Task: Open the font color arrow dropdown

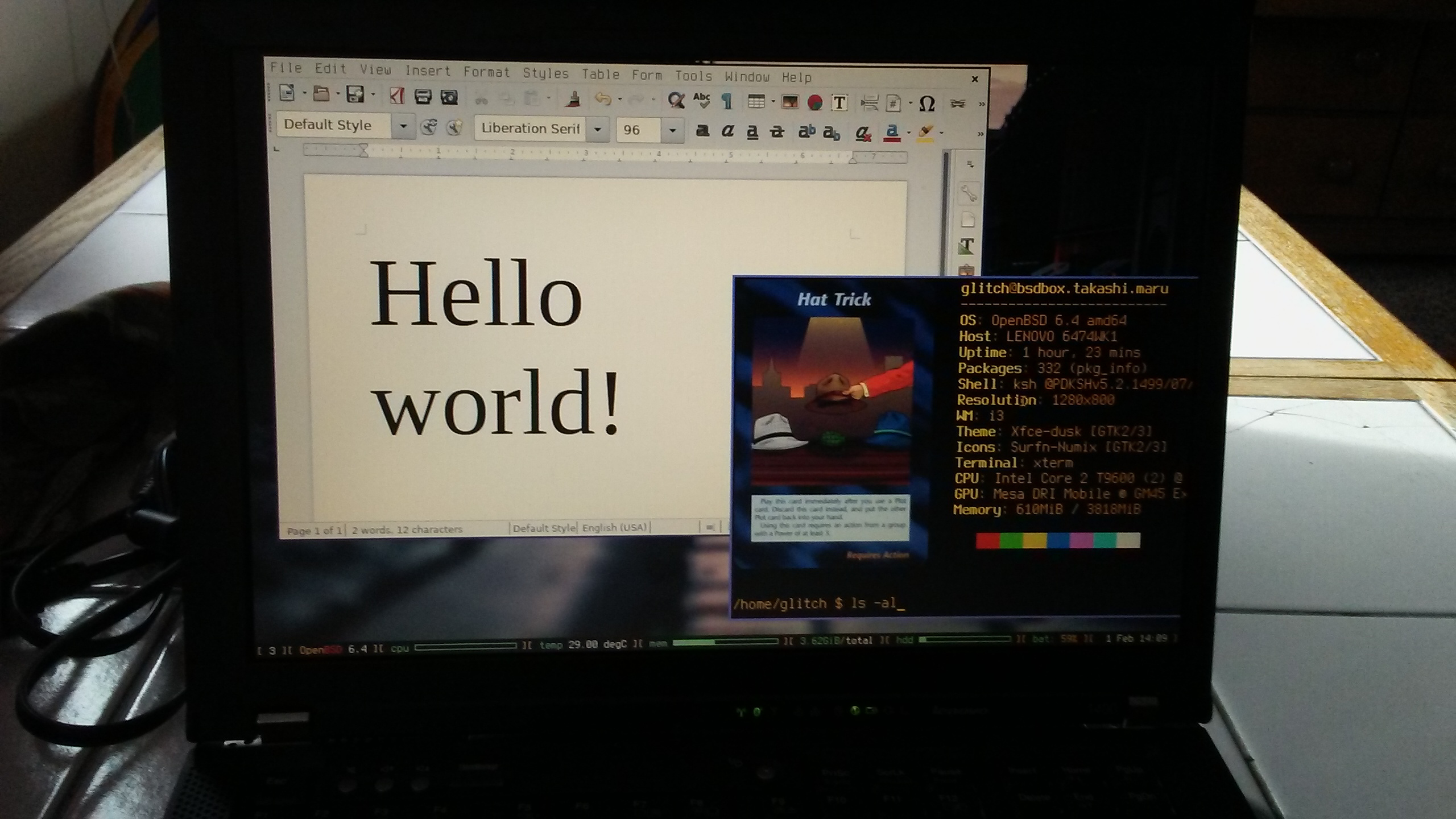Action: [x=908, y=133]
